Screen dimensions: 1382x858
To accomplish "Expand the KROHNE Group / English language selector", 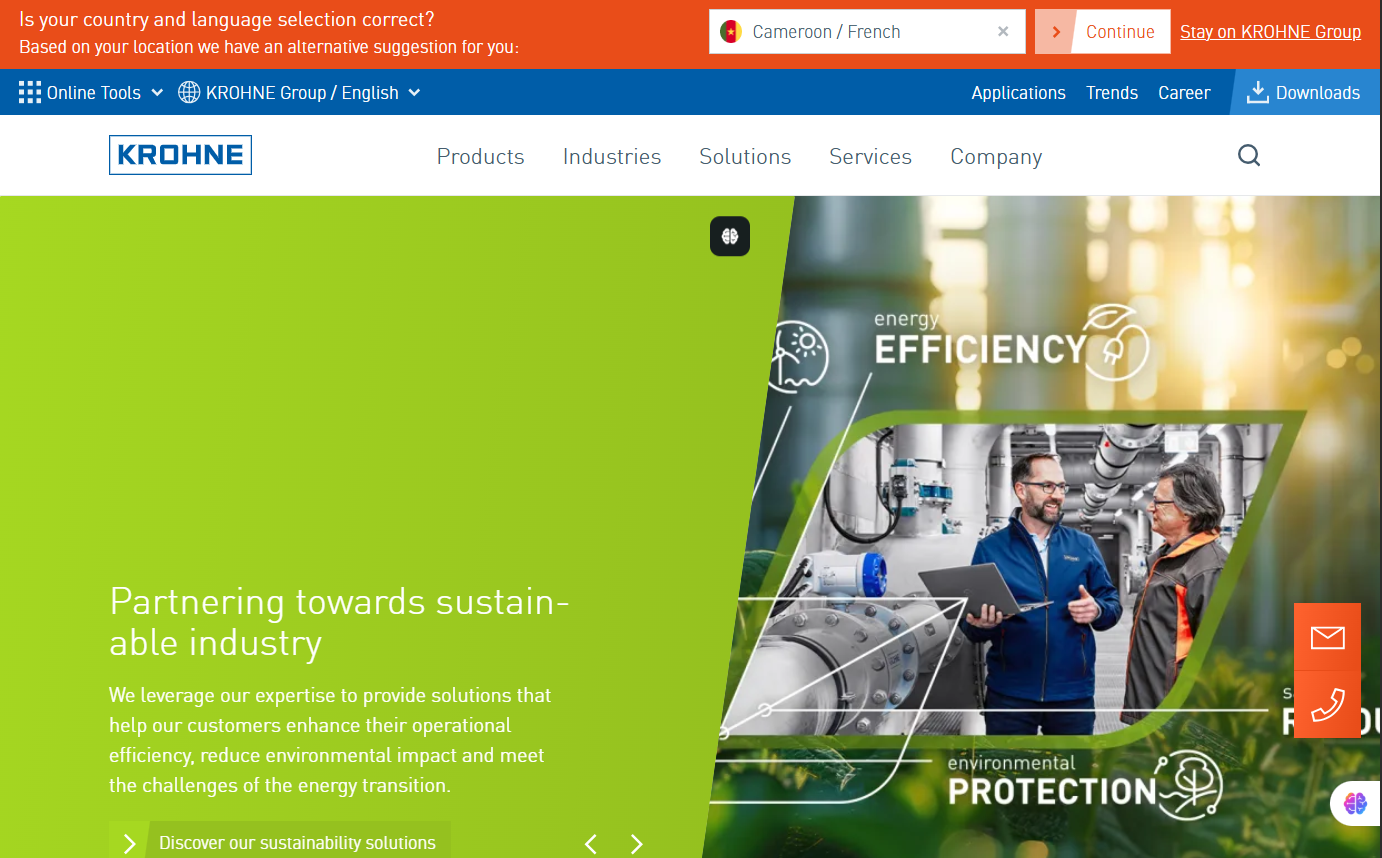I will 300,92.
